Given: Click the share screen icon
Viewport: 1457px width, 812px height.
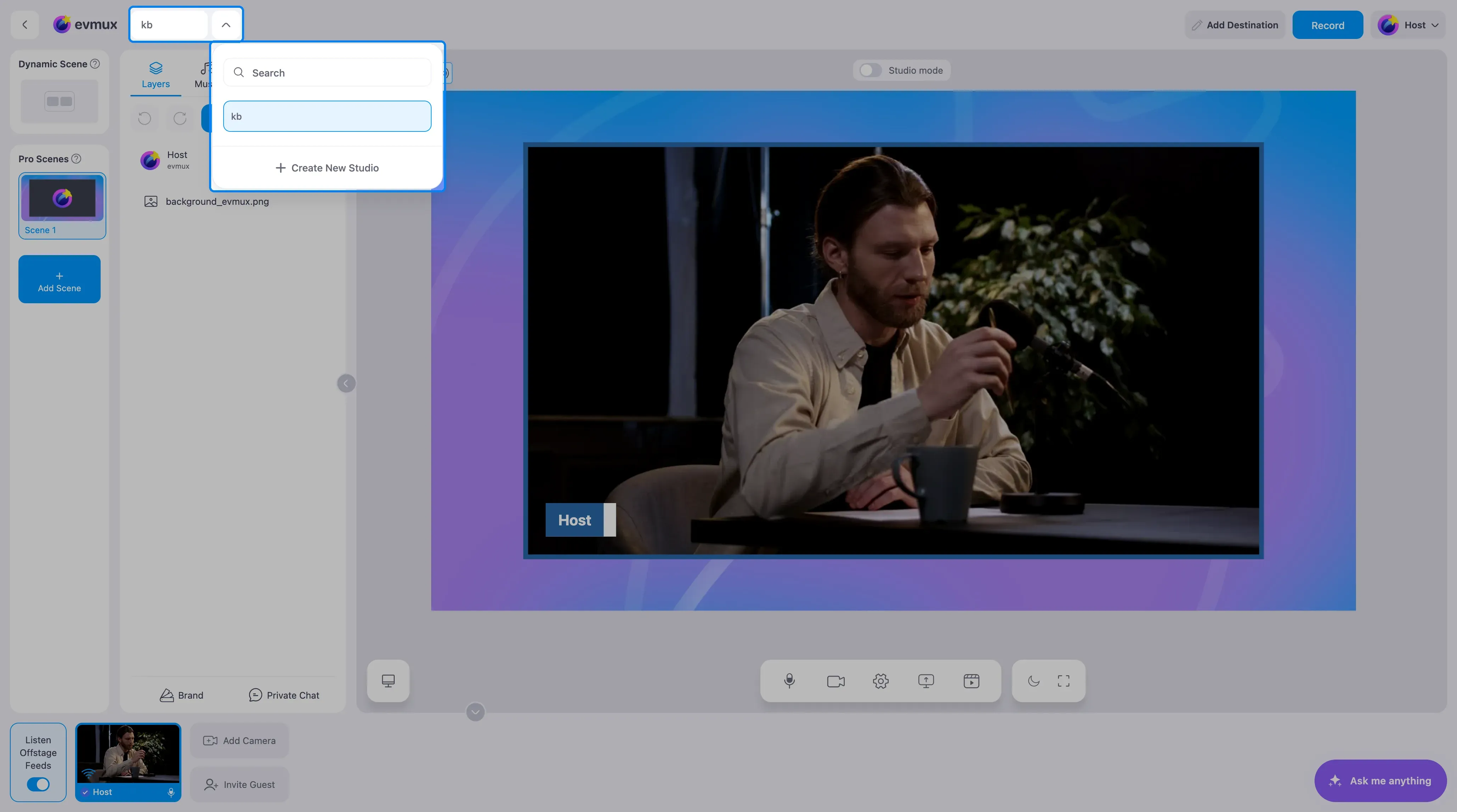Looking at the screenshot, I should coord(926,681).
